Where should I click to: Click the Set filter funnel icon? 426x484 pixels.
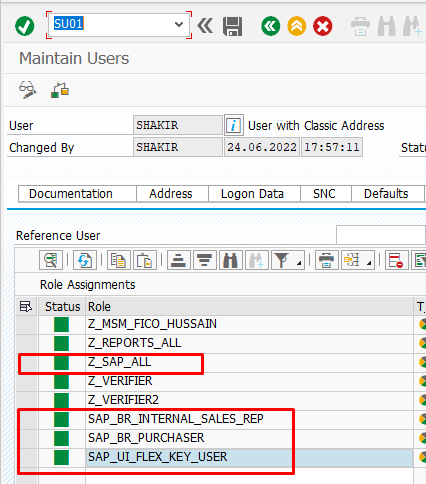[282, 260]
